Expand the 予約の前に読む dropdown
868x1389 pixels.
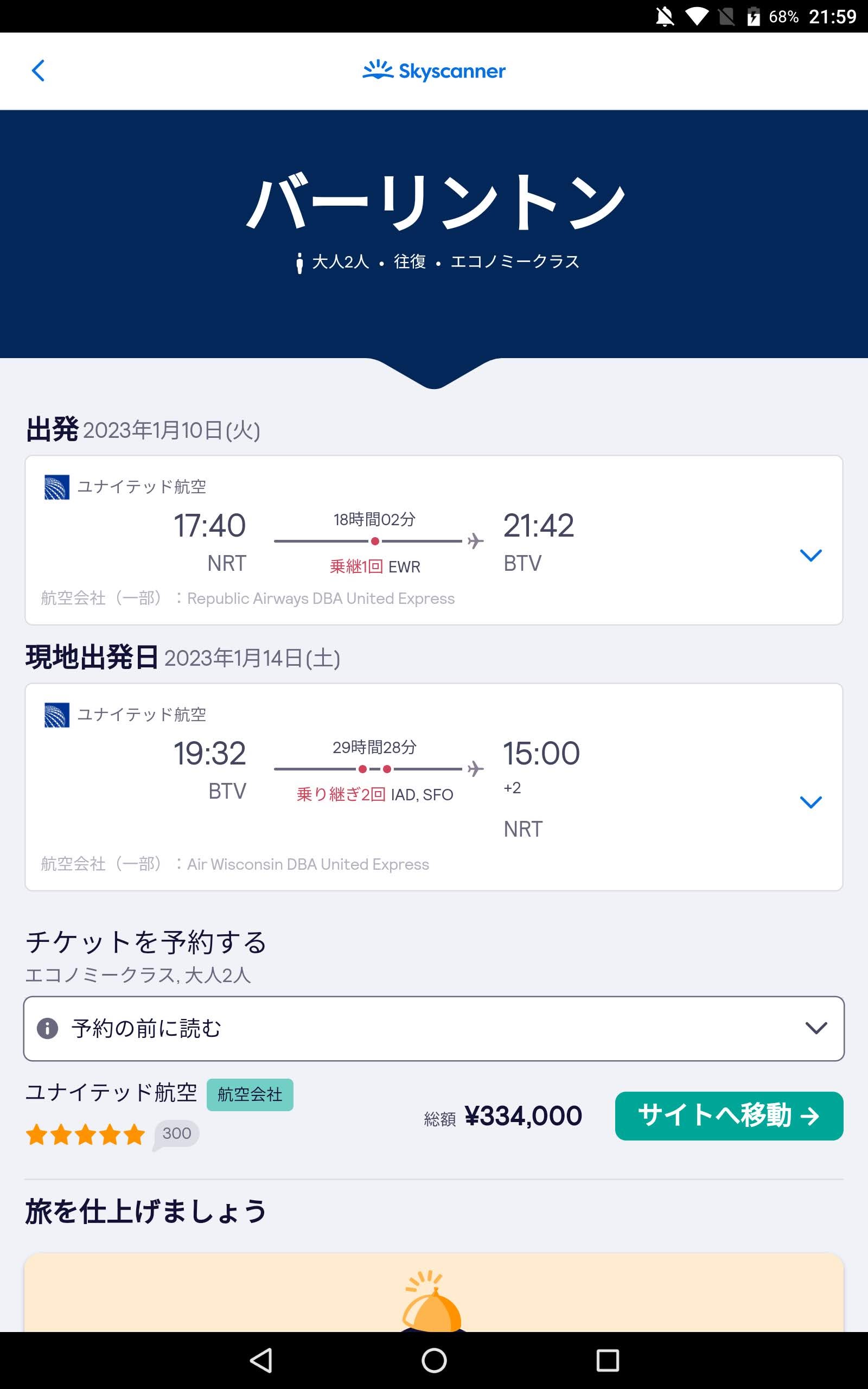point(815,1028)
